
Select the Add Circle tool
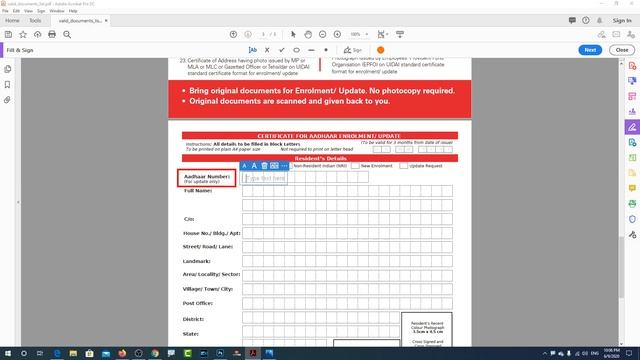click(x=296, y=50)
